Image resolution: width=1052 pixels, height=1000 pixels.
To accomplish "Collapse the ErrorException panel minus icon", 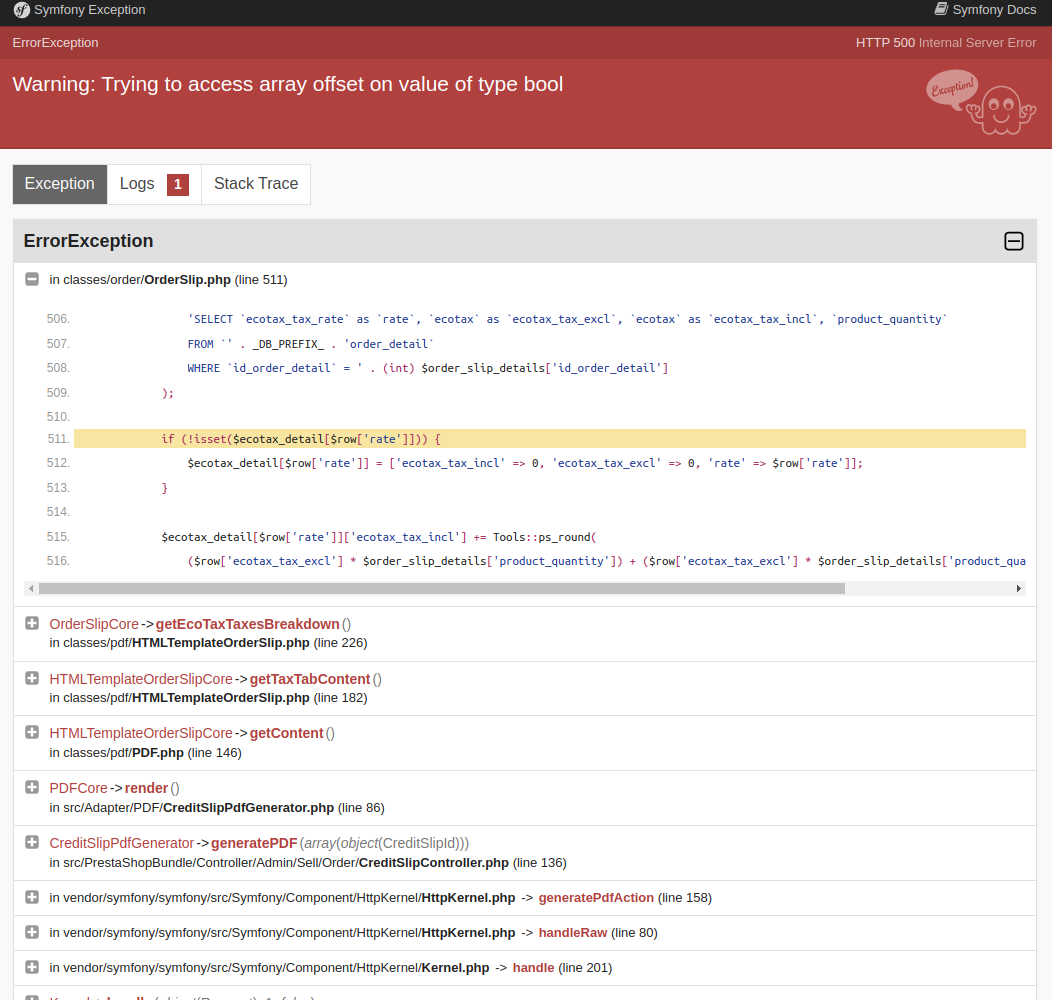I will point(1014,241).
